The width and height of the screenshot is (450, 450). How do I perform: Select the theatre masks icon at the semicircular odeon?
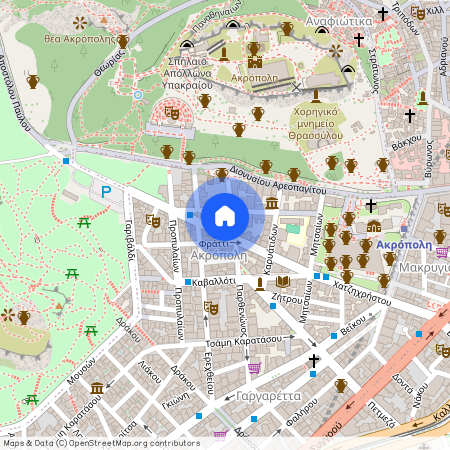point(172,113)
